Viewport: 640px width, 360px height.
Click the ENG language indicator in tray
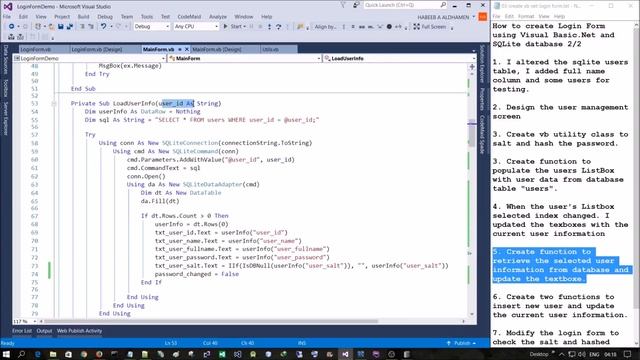click(x=594, y=354)
